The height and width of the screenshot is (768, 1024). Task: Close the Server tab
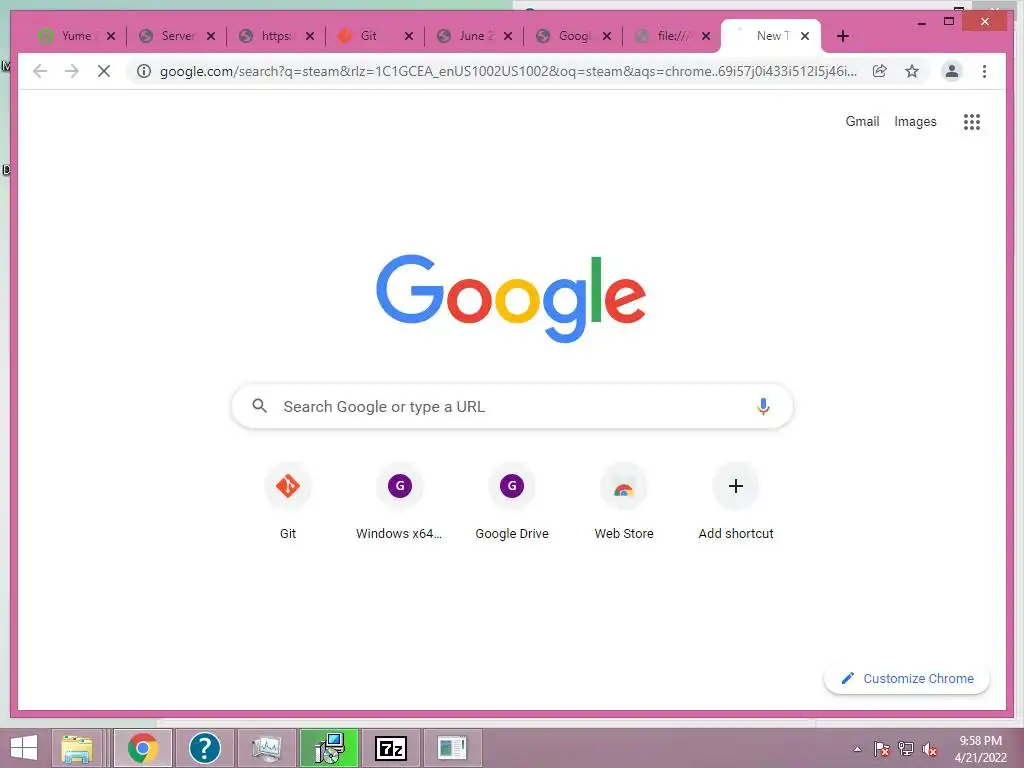point(211,36)
